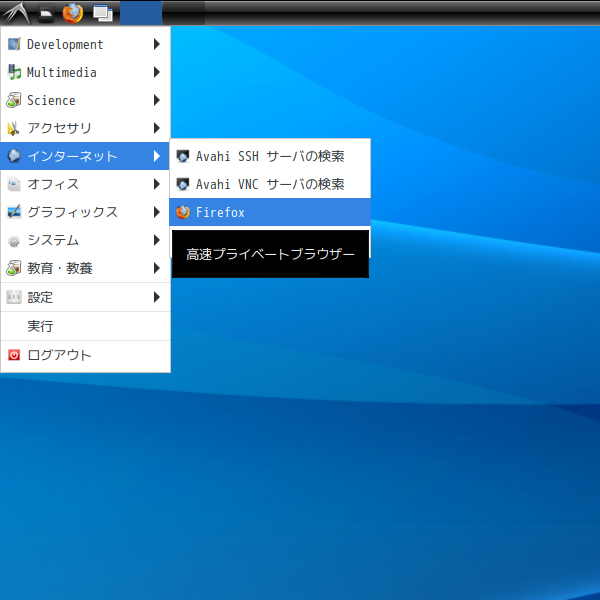Open the file manager panel icon
Screen dimensions: 600x600
(x=46, y=13)
